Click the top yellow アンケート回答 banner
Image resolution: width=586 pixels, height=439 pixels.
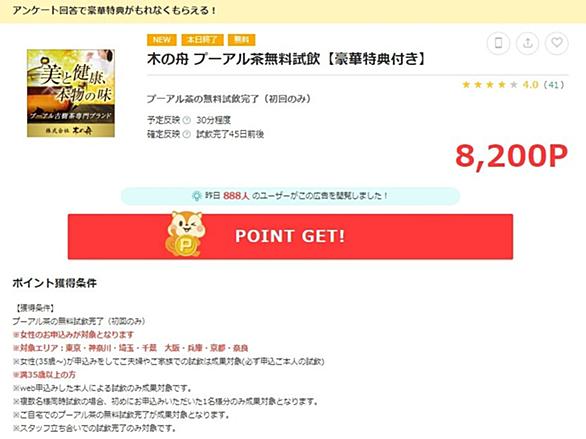click(293, 11)
